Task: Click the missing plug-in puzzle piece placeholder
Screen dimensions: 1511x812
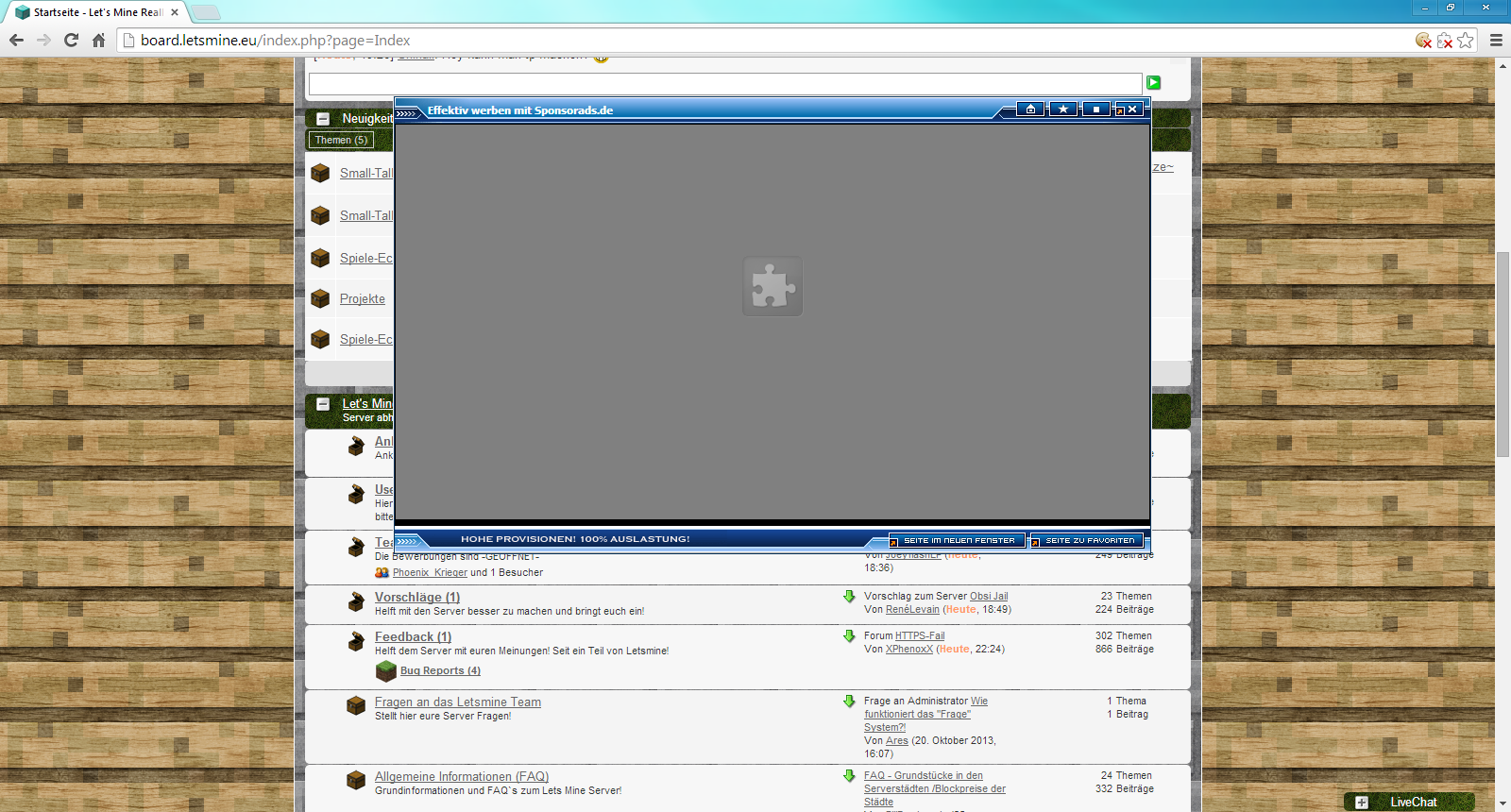Action: coord(772,286)
